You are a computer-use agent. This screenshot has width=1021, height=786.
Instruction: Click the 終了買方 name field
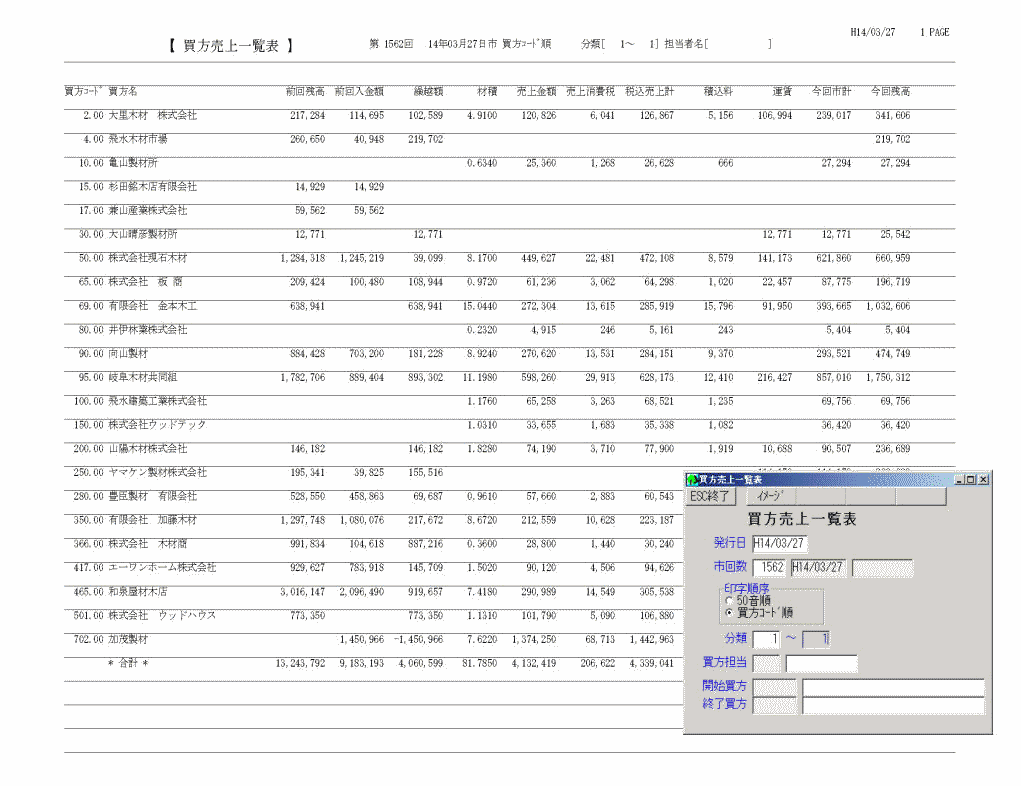[x=893, y=705]
